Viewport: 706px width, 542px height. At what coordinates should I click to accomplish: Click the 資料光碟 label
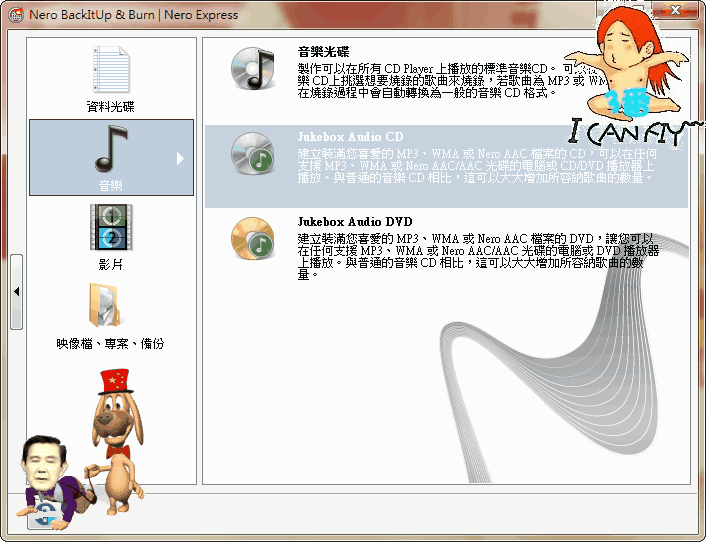(x=110, y=107)
